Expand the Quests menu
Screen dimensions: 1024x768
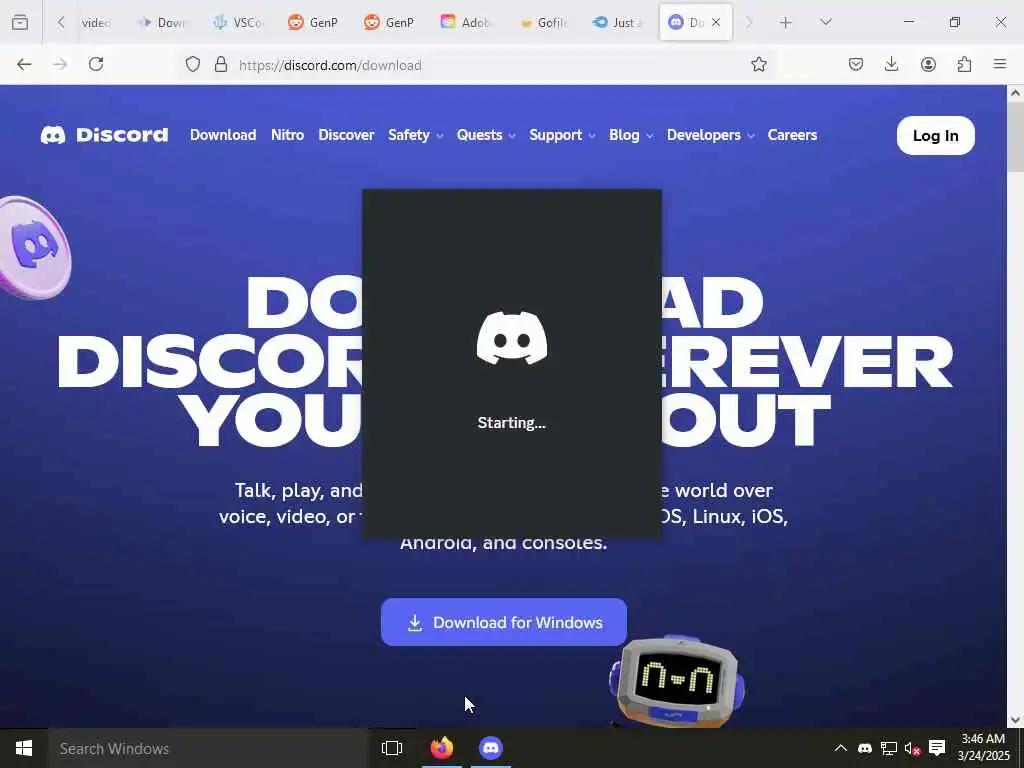[x=486, y=135]
